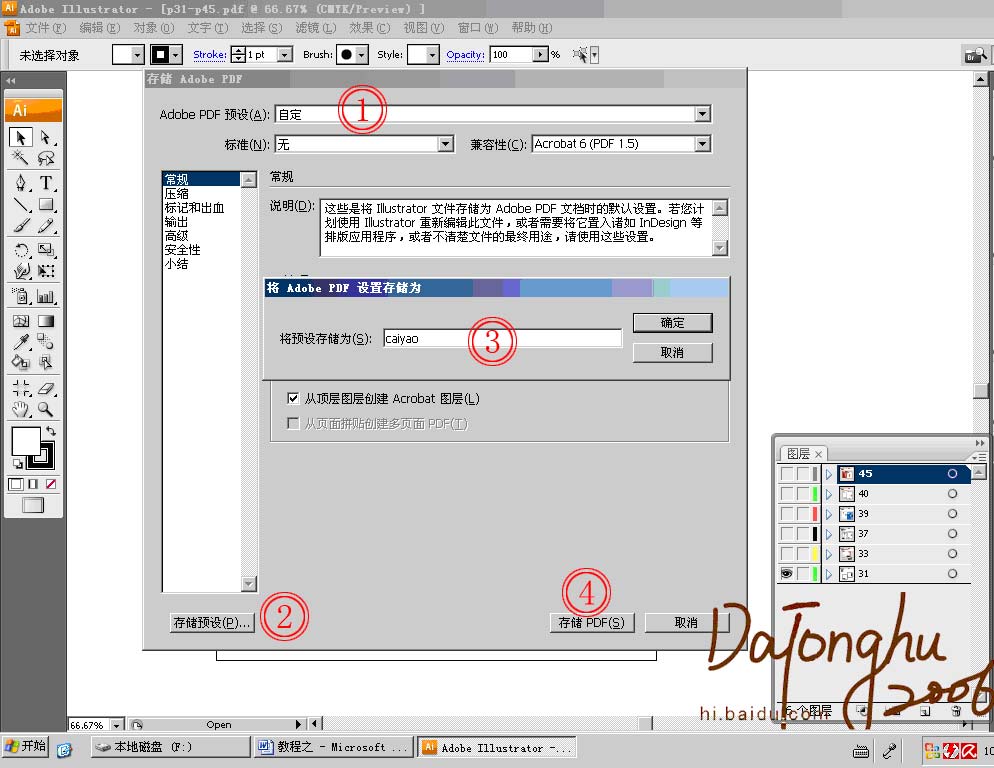Open the Stroke weight dropdown
The width and height of the screenshot is (994, 768).
coord(285,55)
